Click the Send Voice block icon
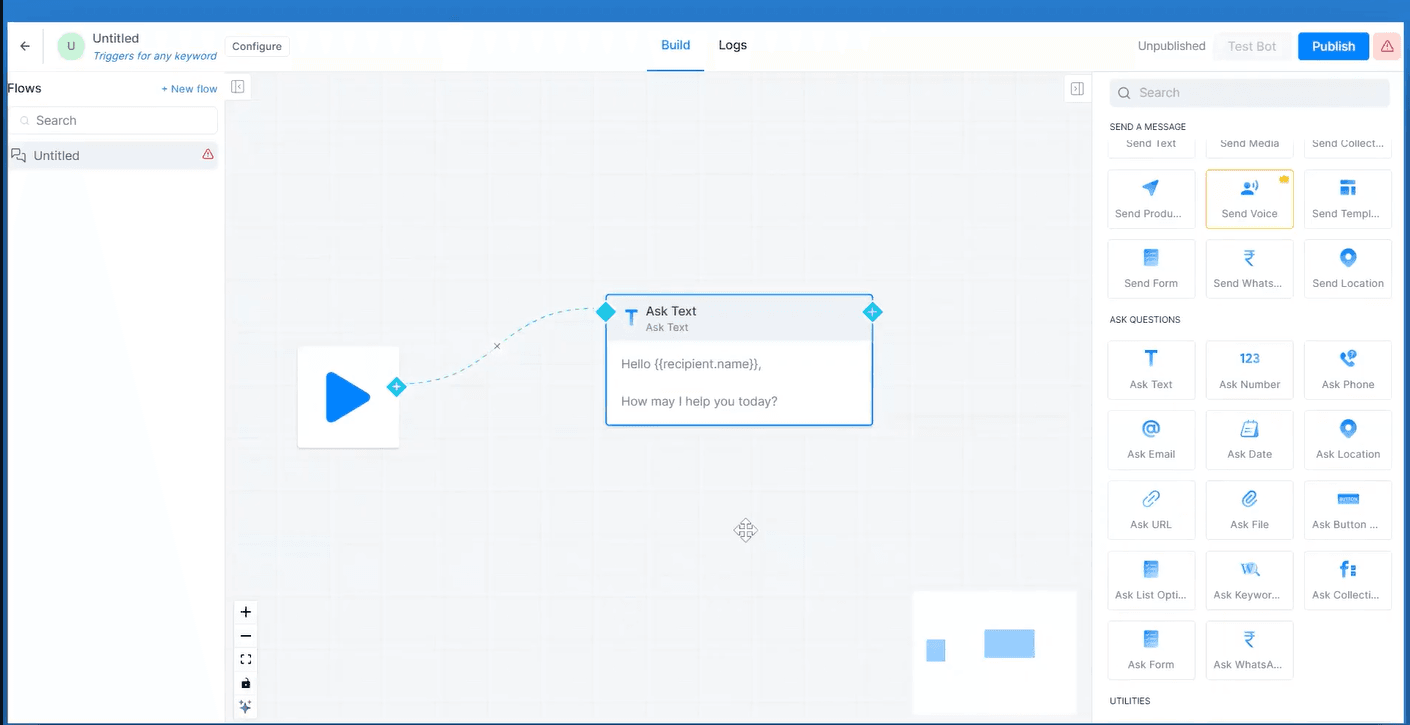Image resolution: width=1410 pixels, height=725 pixels. (x=1249, y=189)
